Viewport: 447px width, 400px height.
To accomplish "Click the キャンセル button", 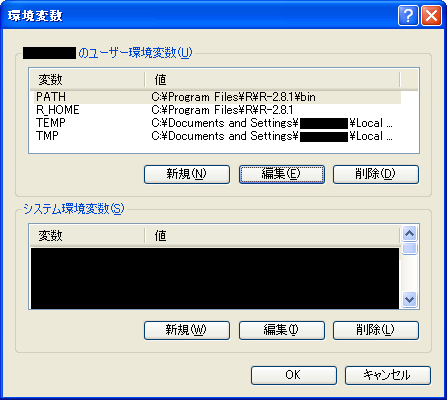I will [388, 375].
